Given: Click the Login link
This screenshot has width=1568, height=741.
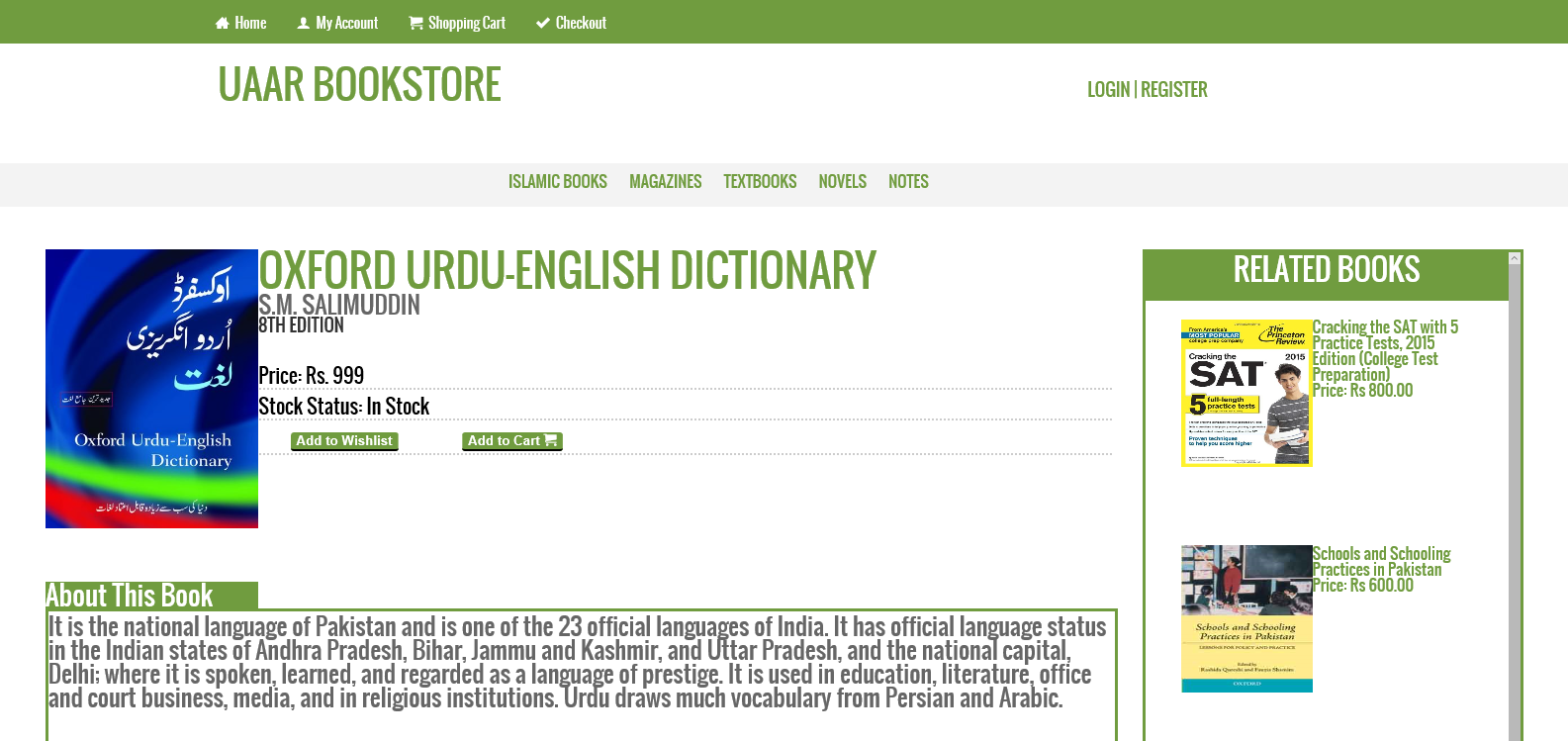Looking at the screenshot, I should click(1108, 90).
